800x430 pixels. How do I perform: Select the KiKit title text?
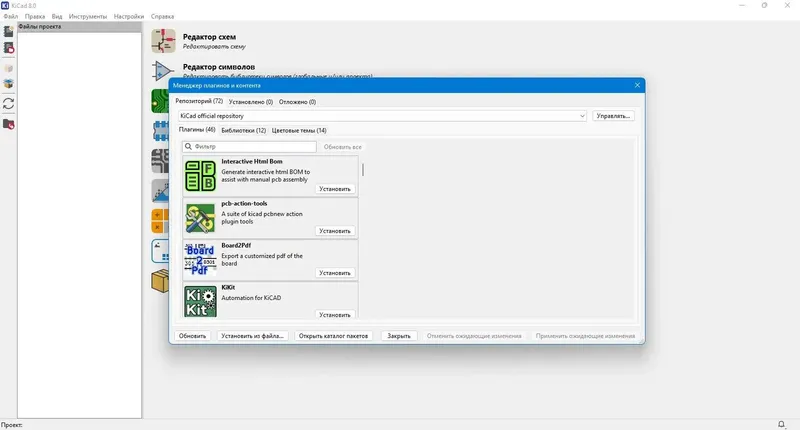(x=228, y=287)
